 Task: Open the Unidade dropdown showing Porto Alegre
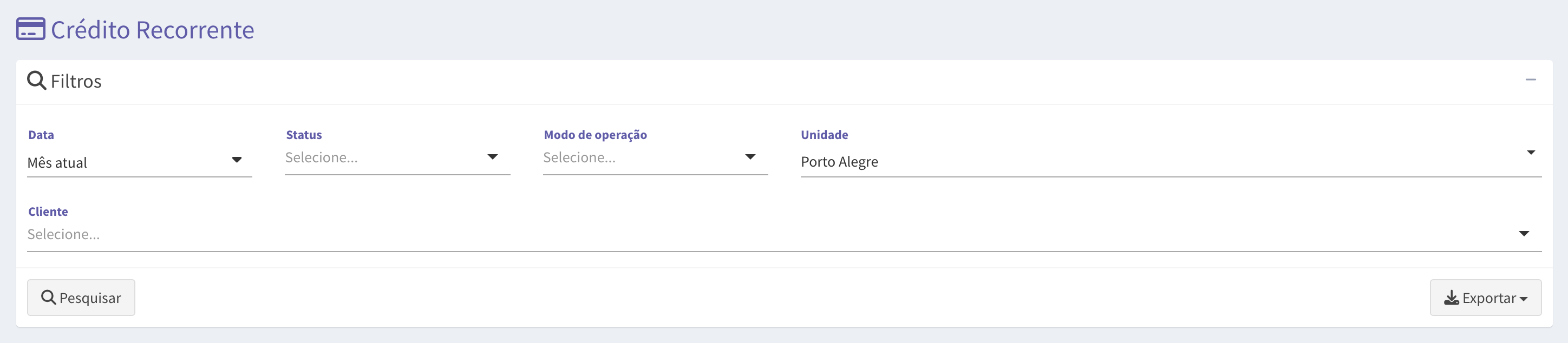(x=1171, y=162)
